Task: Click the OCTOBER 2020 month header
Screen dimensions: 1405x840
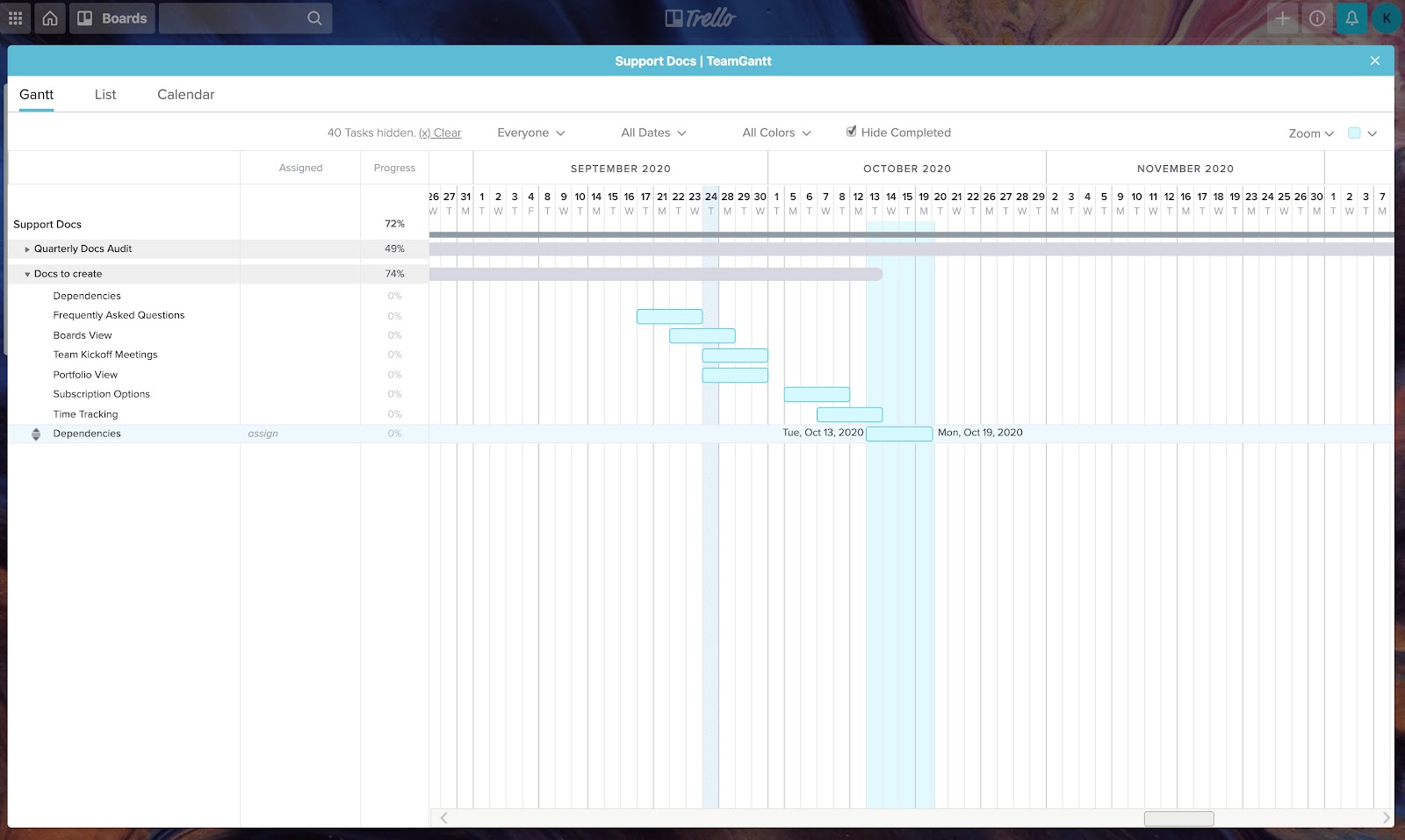Action: tap(907, 169)
